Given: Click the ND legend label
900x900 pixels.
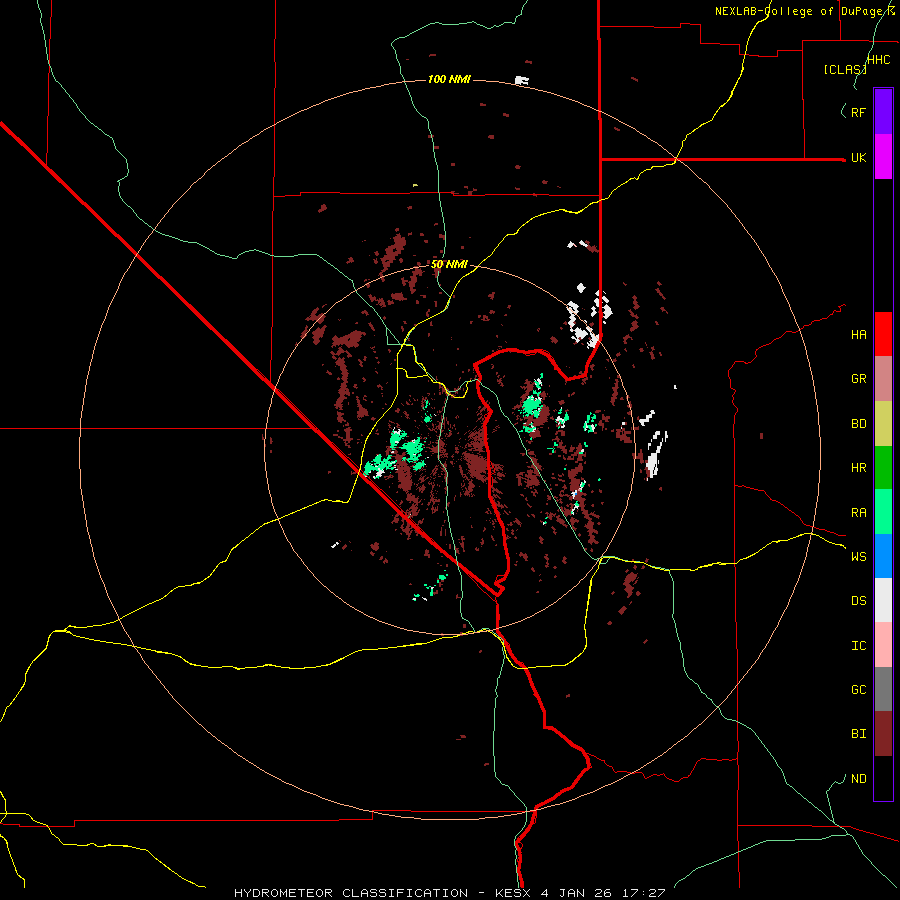Looking at the screenshot, I should [858, 779].
